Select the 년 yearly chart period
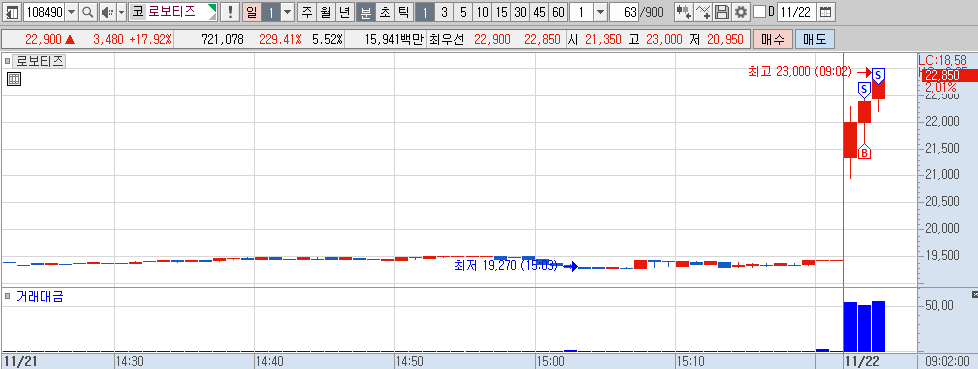 [x=344, y=12]
